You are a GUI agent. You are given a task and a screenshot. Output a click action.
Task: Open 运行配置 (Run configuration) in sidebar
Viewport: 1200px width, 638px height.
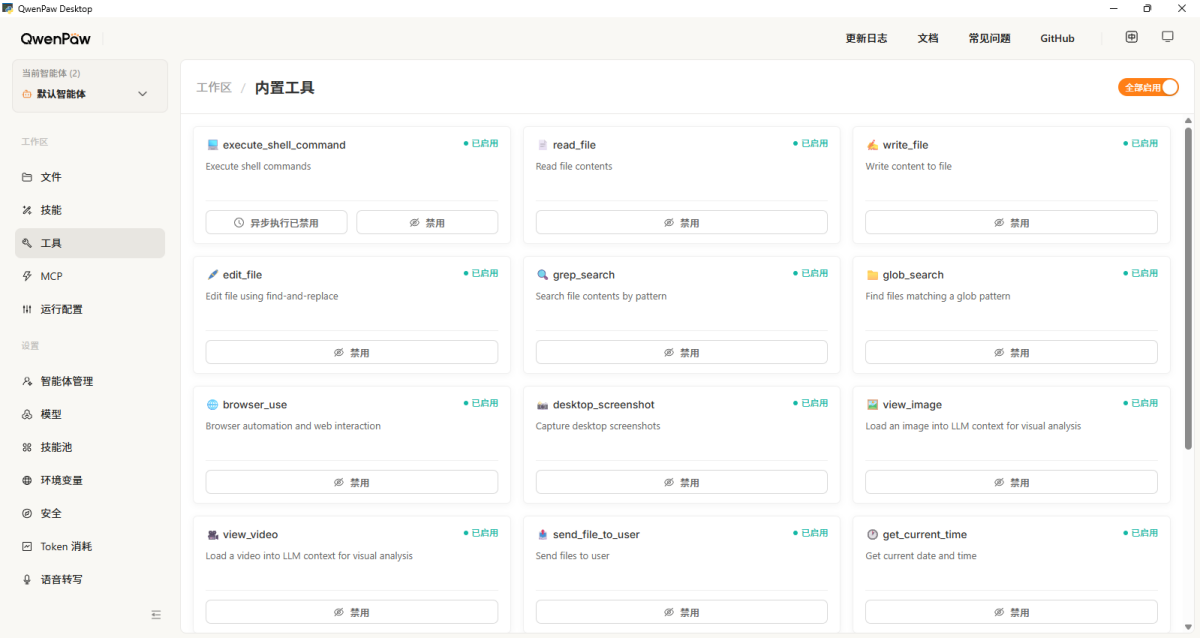61,309
